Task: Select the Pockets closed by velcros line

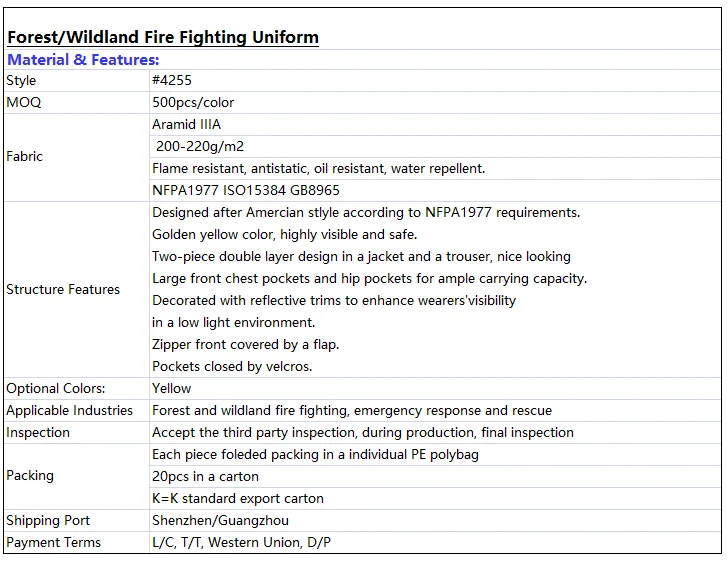Action: pos(232,367)
